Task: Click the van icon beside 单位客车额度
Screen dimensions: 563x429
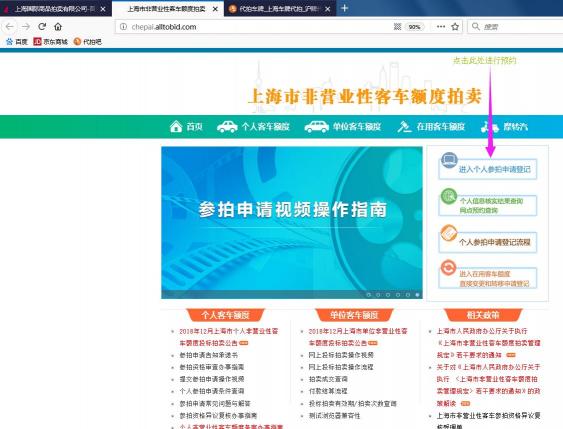Action: (316, 126)
